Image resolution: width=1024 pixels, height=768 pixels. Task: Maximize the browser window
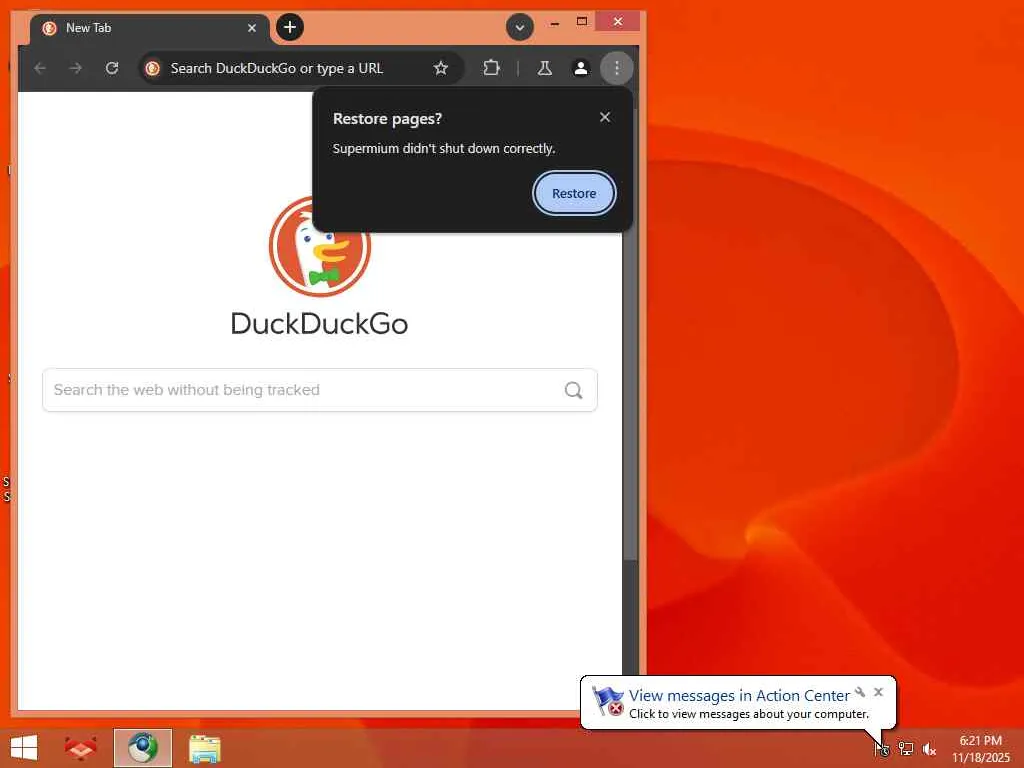[x=582, y=22]
